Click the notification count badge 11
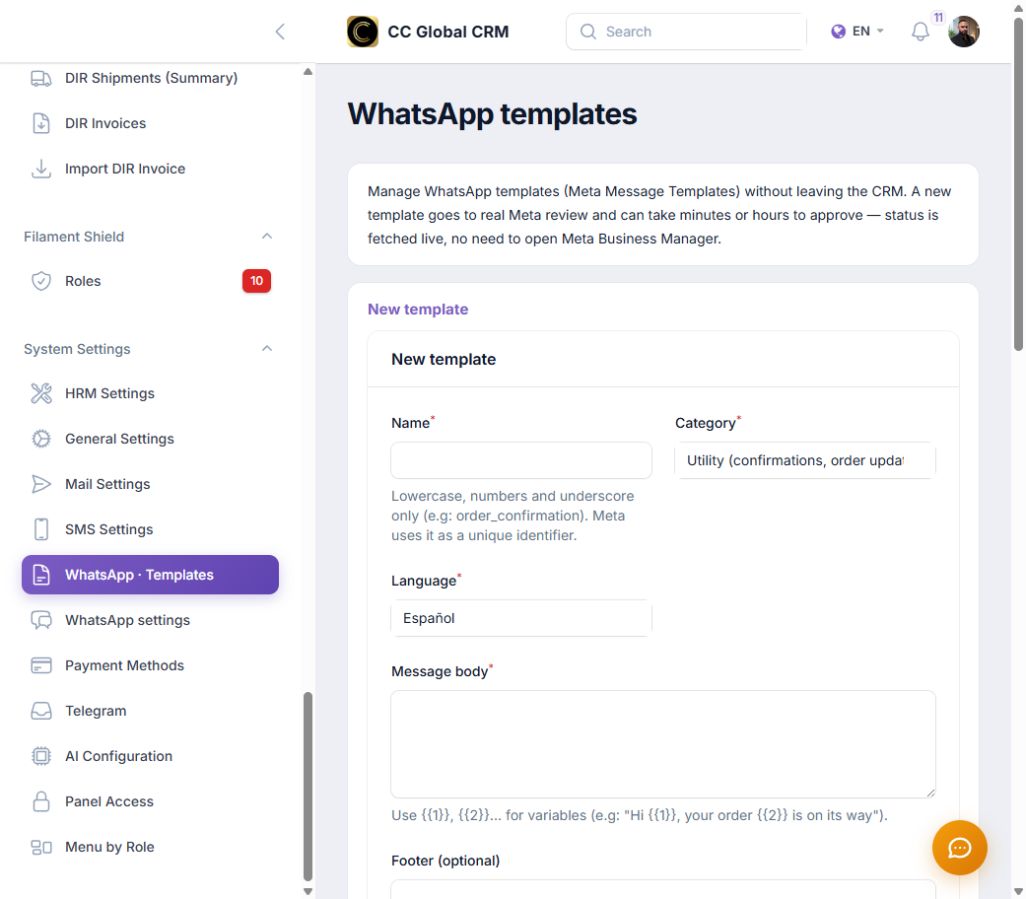The height and width of the screenshot is (899, 1026). (x=938, y=18)
